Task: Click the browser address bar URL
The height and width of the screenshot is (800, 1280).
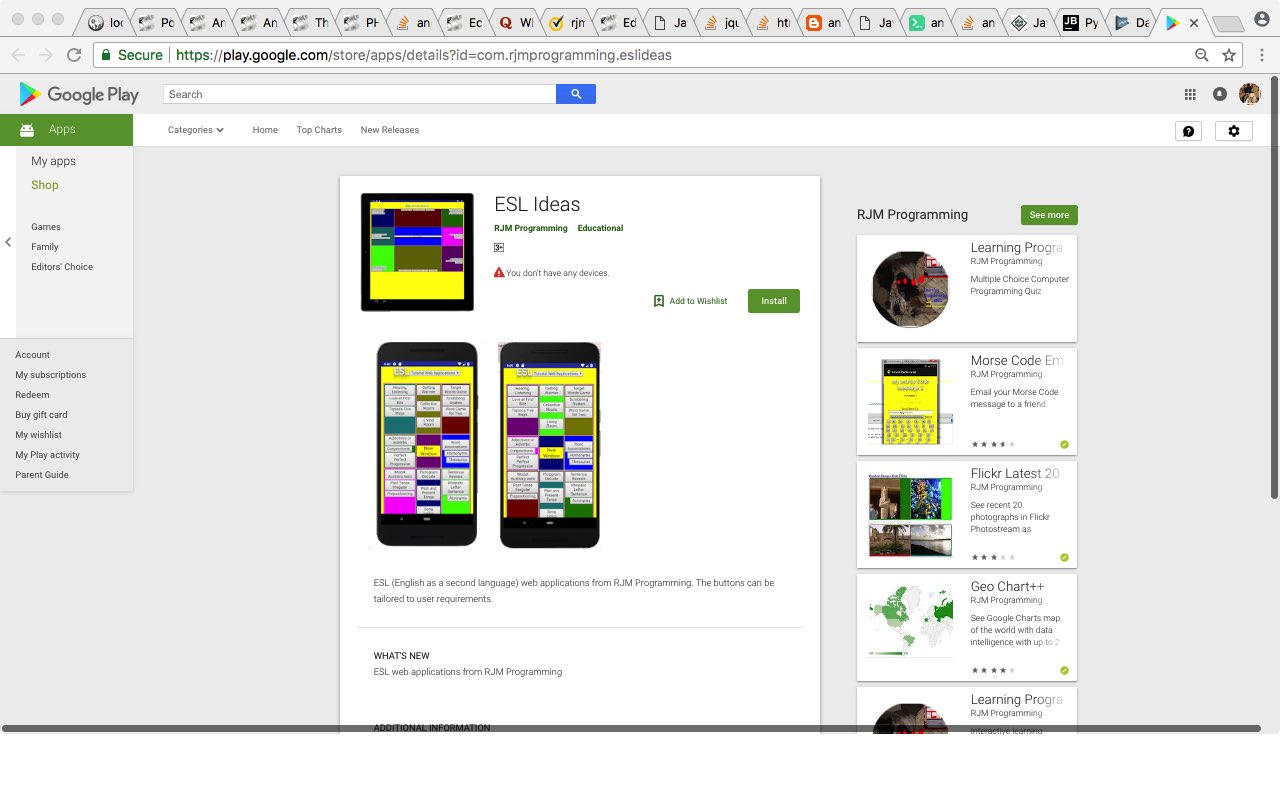Action: [x=424, y=55]
